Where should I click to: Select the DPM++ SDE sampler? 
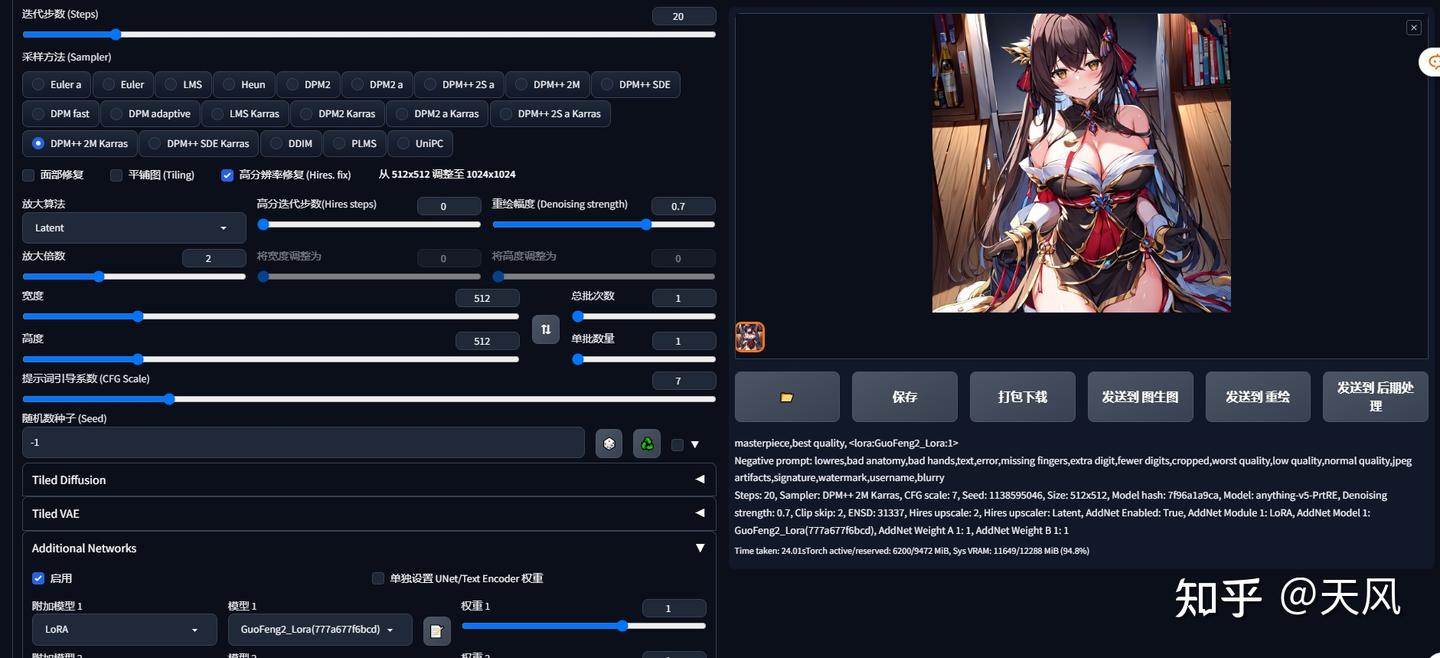(635, 85)
